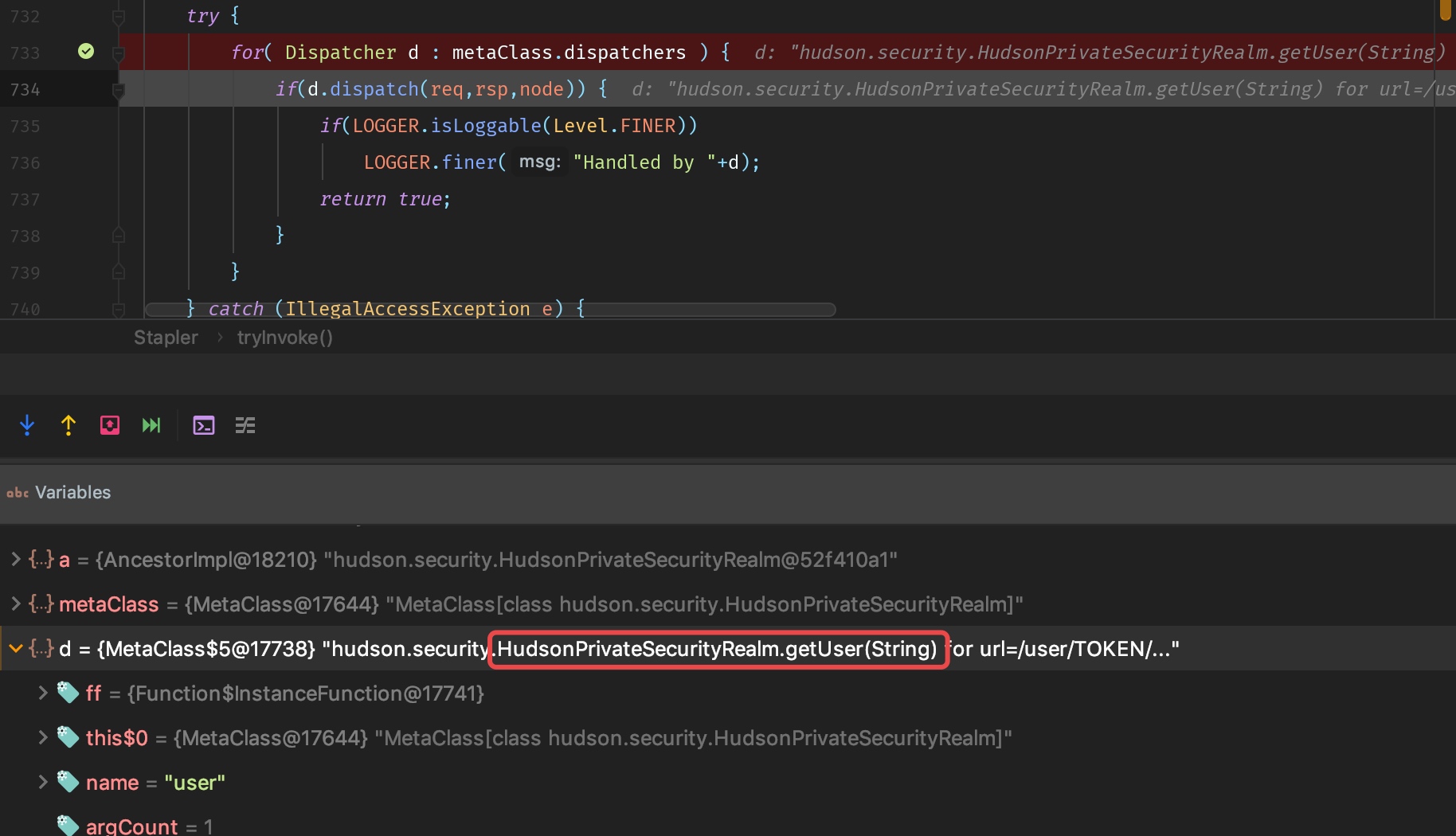
Task: Open the Evaluate Expression console icon
Action: pyautogui.click(x=204, y=425)
